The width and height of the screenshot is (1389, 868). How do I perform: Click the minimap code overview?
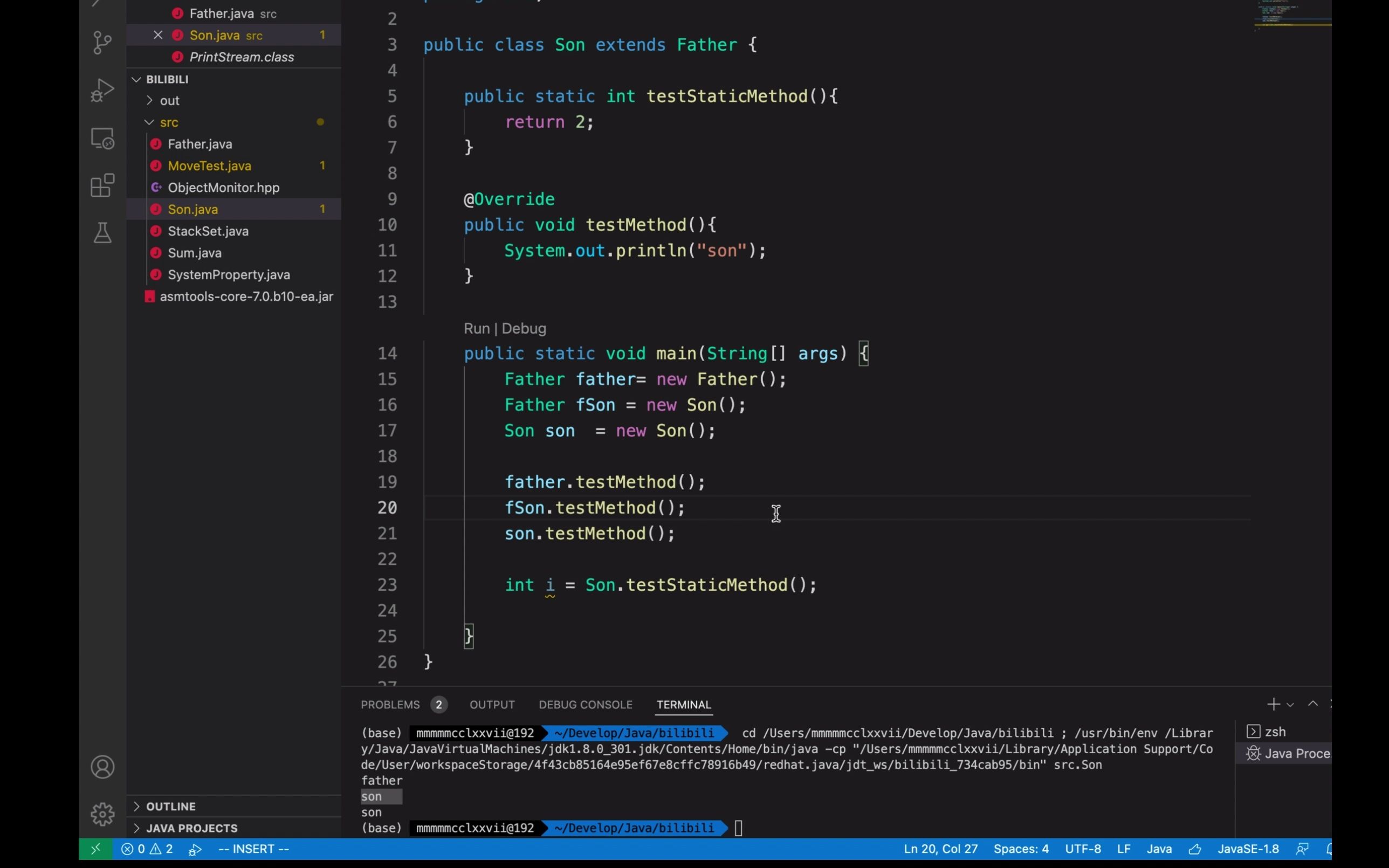coord(1291,15)
